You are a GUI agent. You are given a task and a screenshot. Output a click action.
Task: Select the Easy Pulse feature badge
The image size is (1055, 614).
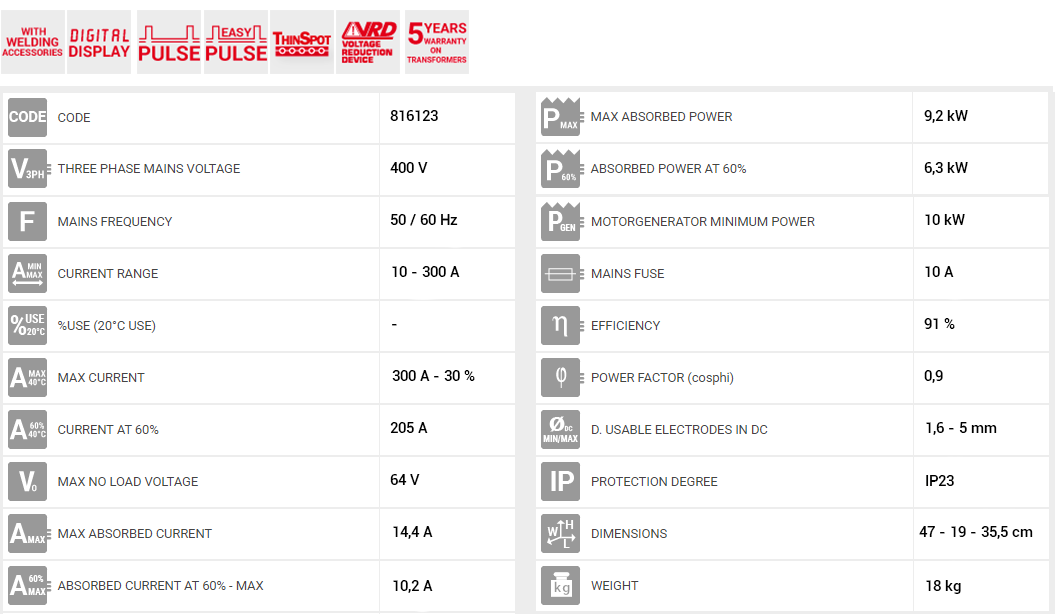click(x=235, y=42)
